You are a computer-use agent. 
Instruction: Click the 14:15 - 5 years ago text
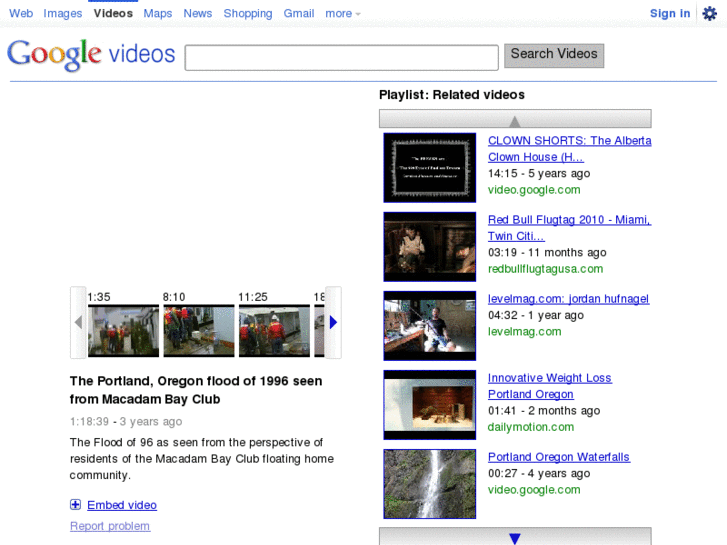pyautogui.click(x=539, y=173)
